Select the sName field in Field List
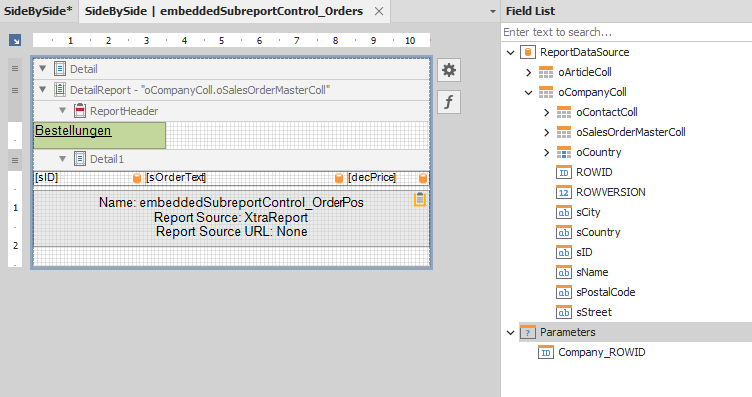Viewport: 752px width, 397px height. 592,272
